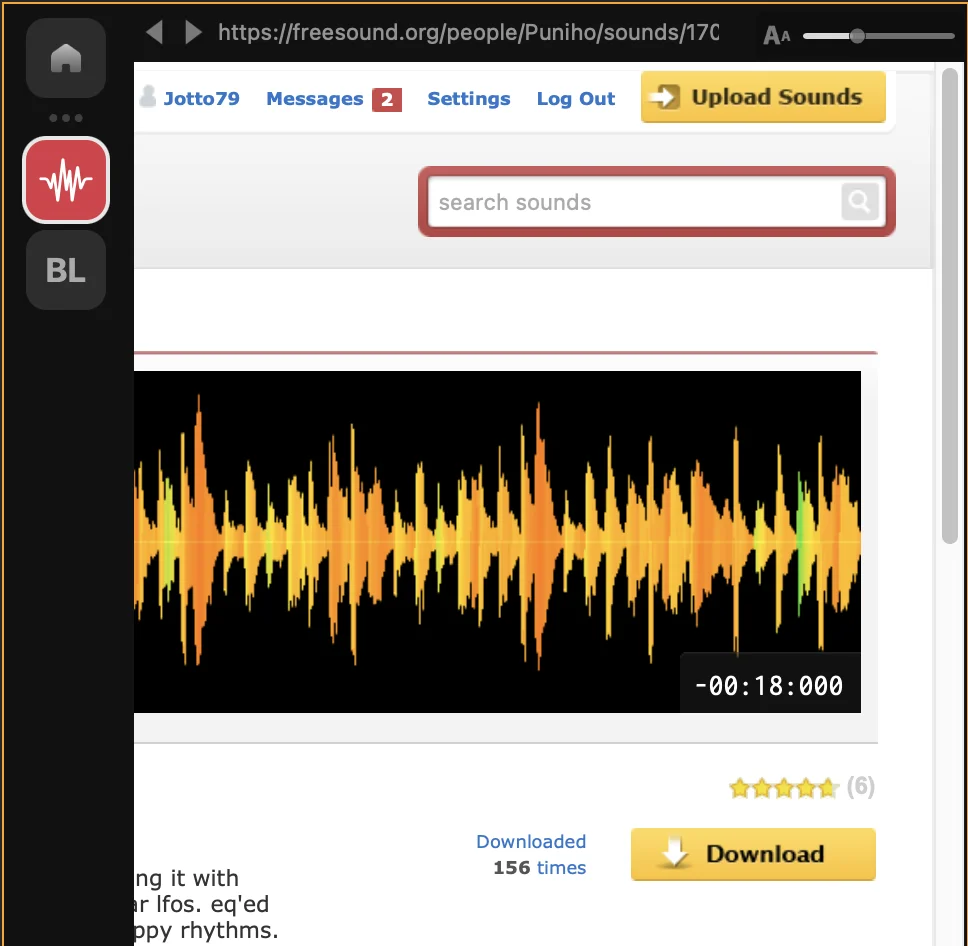
Task: Click the waveform player to seek
Action: click(x=497, y=542)
